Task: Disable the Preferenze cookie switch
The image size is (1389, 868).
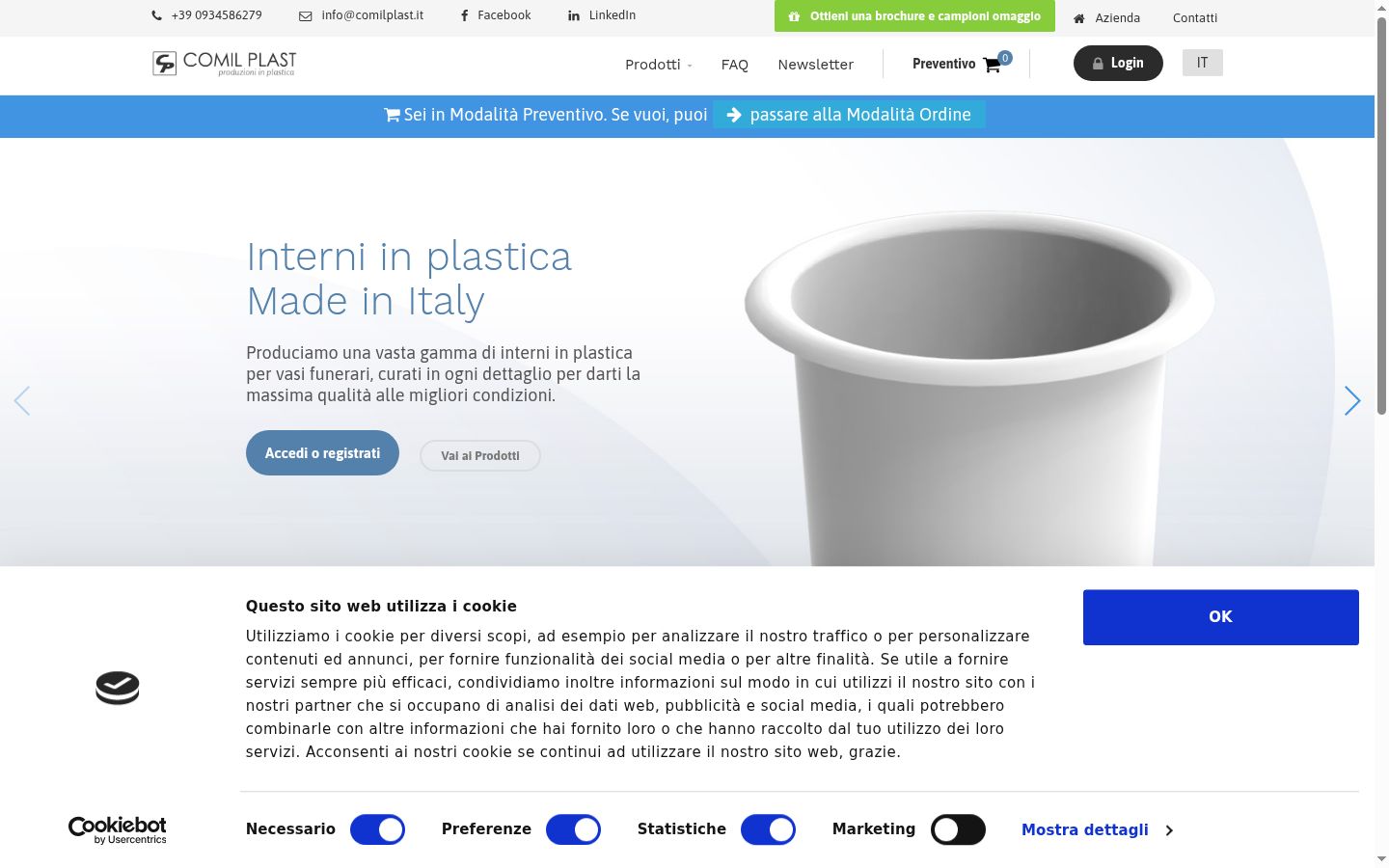Action: coord(573,829)
